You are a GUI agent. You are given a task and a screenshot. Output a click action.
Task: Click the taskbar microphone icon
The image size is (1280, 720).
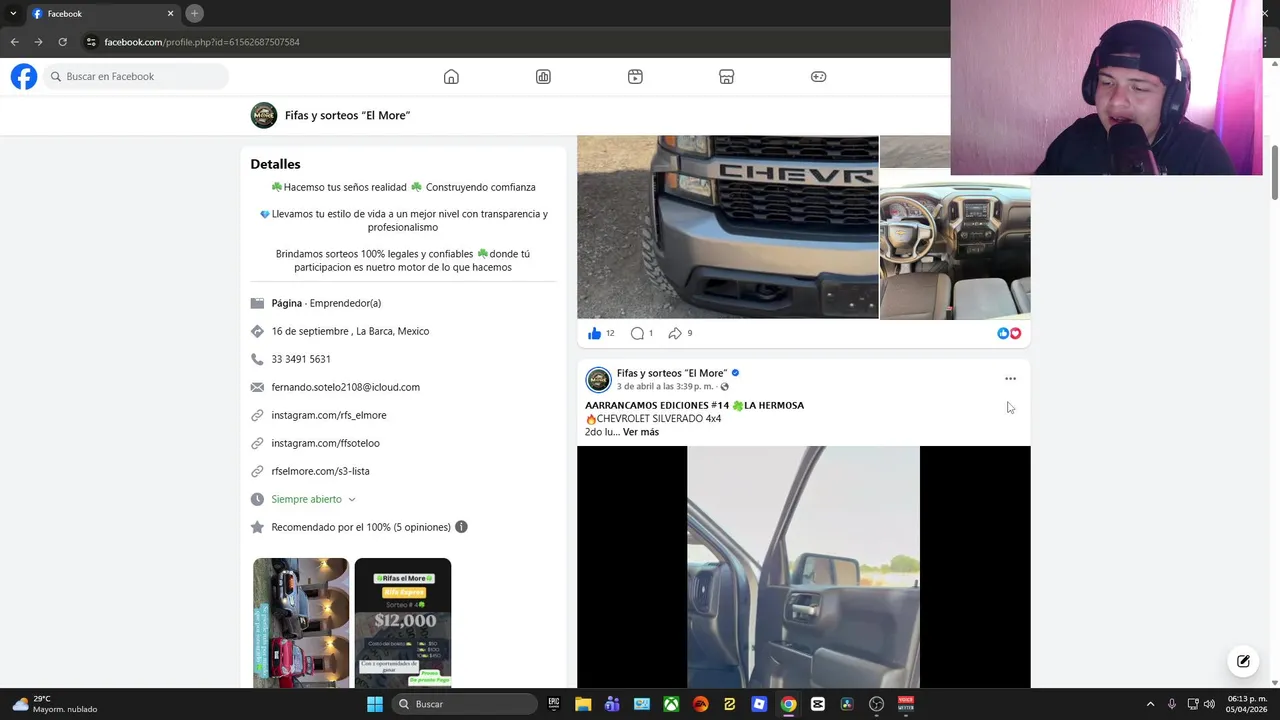[x=1172, y=704]
